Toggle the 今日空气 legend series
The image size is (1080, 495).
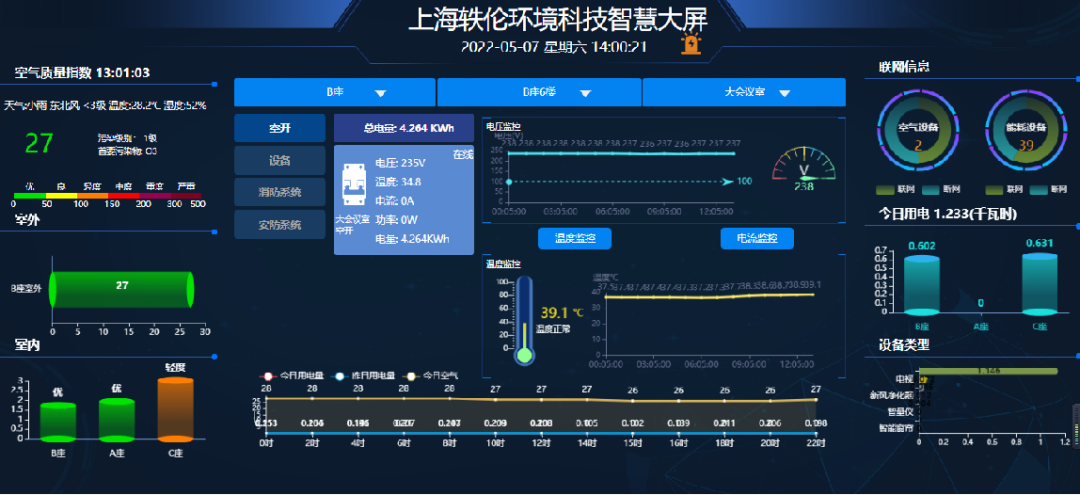click(x=432, y=376)
